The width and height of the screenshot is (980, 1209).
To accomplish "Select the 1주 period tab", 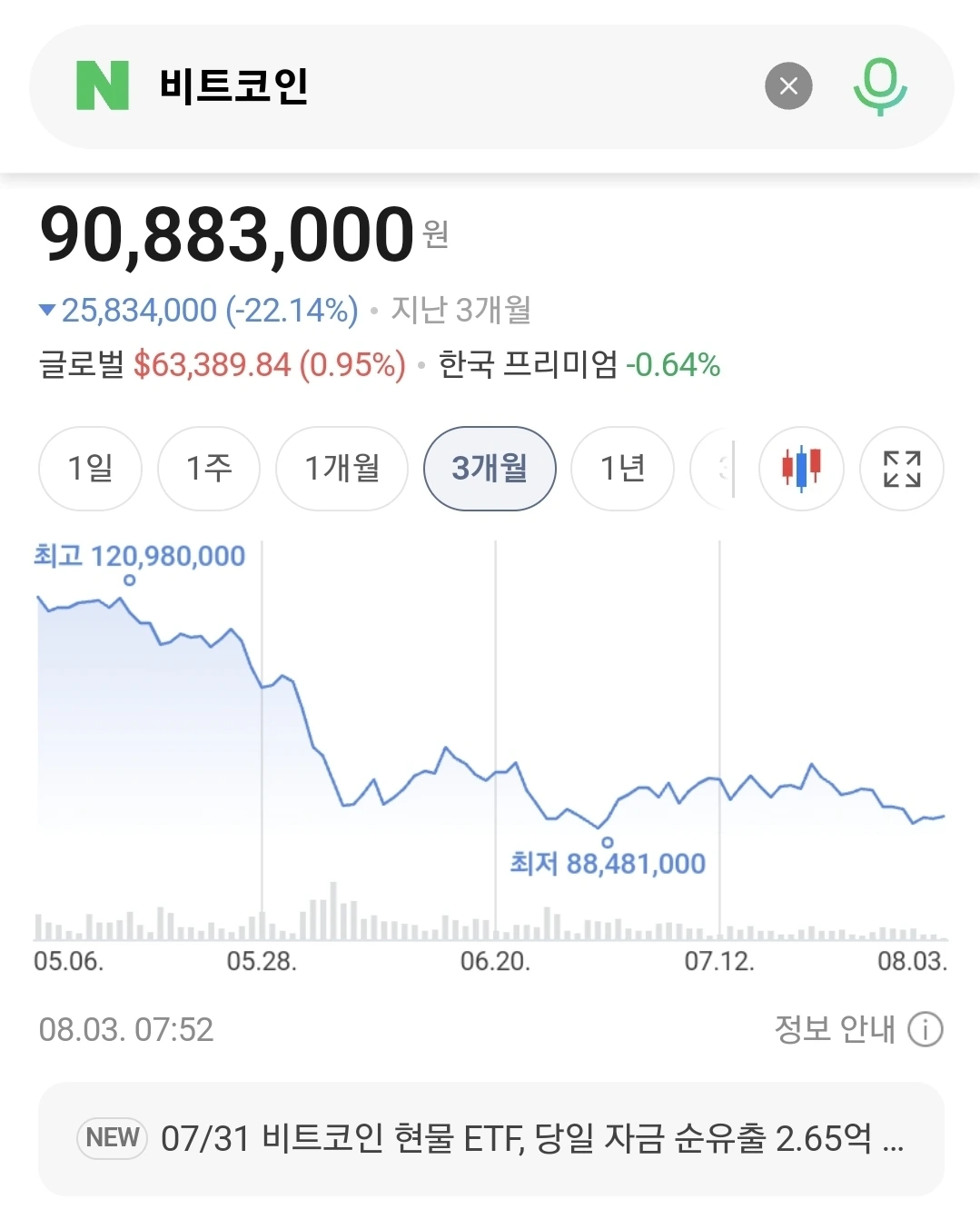I will point(209,469).
